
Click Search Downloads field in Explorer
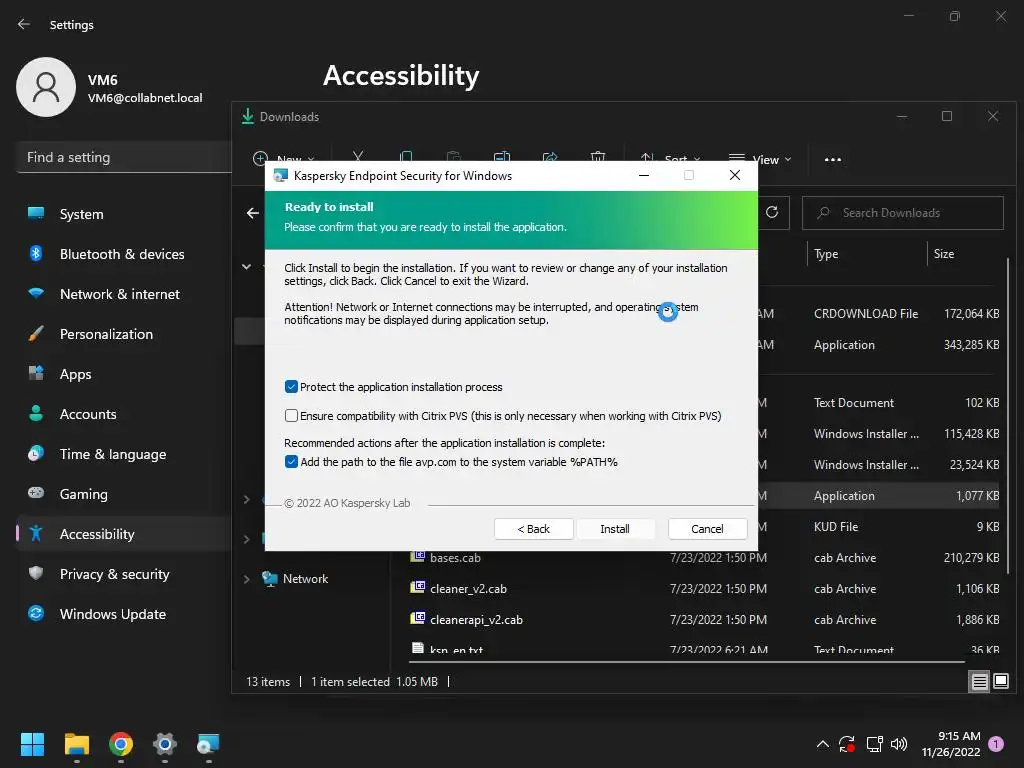pyautogui.click(x=903, y=213)
